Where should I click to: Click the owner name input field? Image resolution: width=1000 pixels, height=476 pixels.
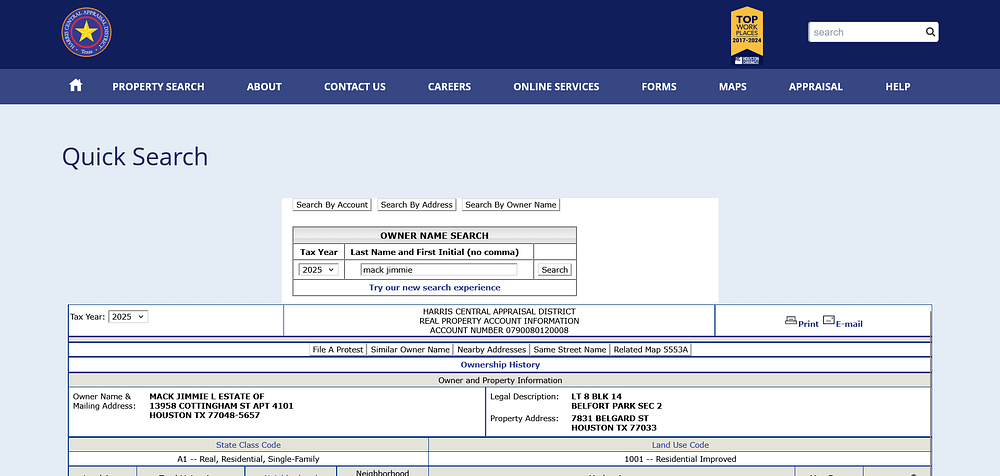click(439, 270)
